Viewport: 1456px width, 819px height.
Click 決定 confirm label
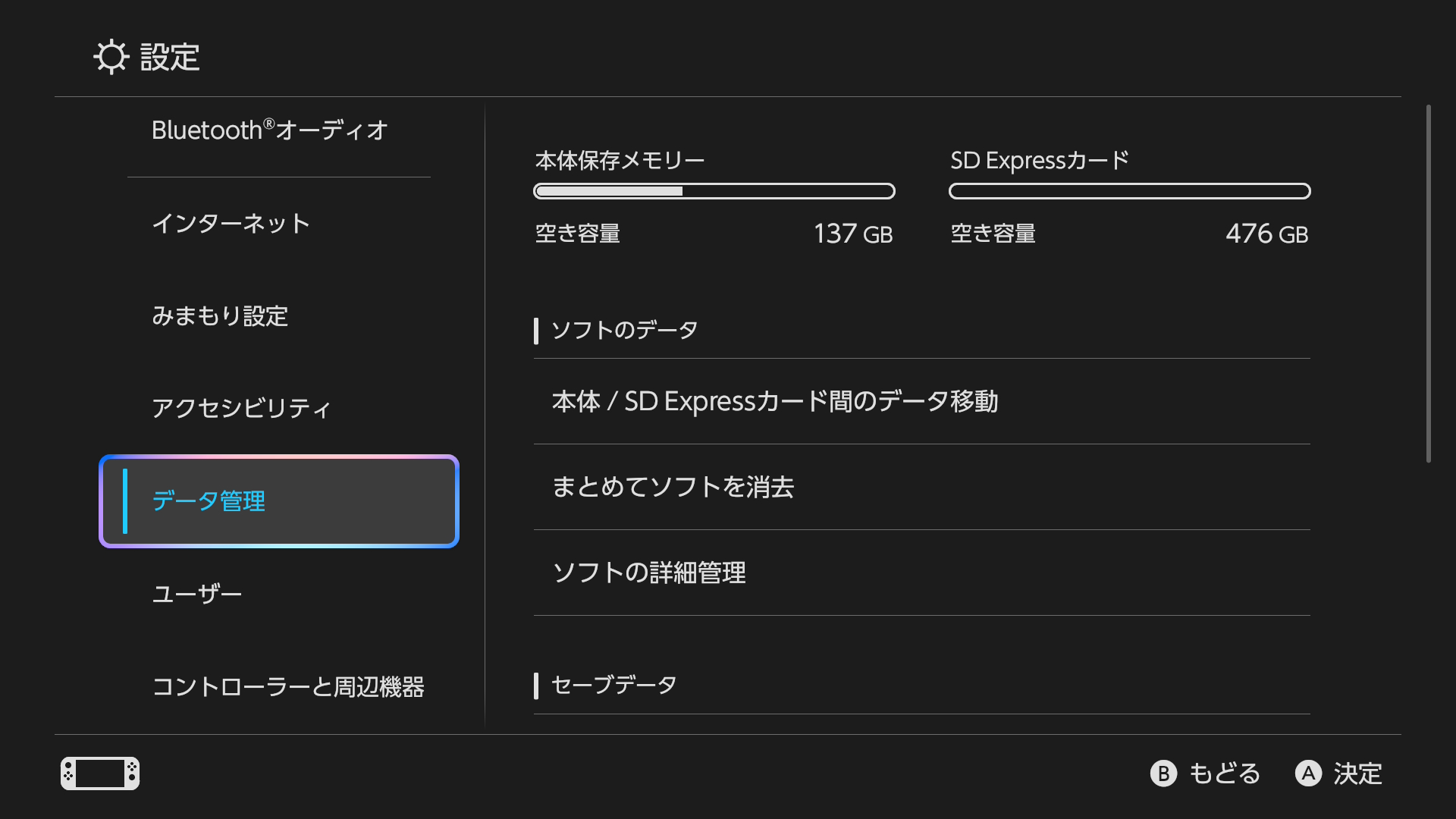(1357, 773)
